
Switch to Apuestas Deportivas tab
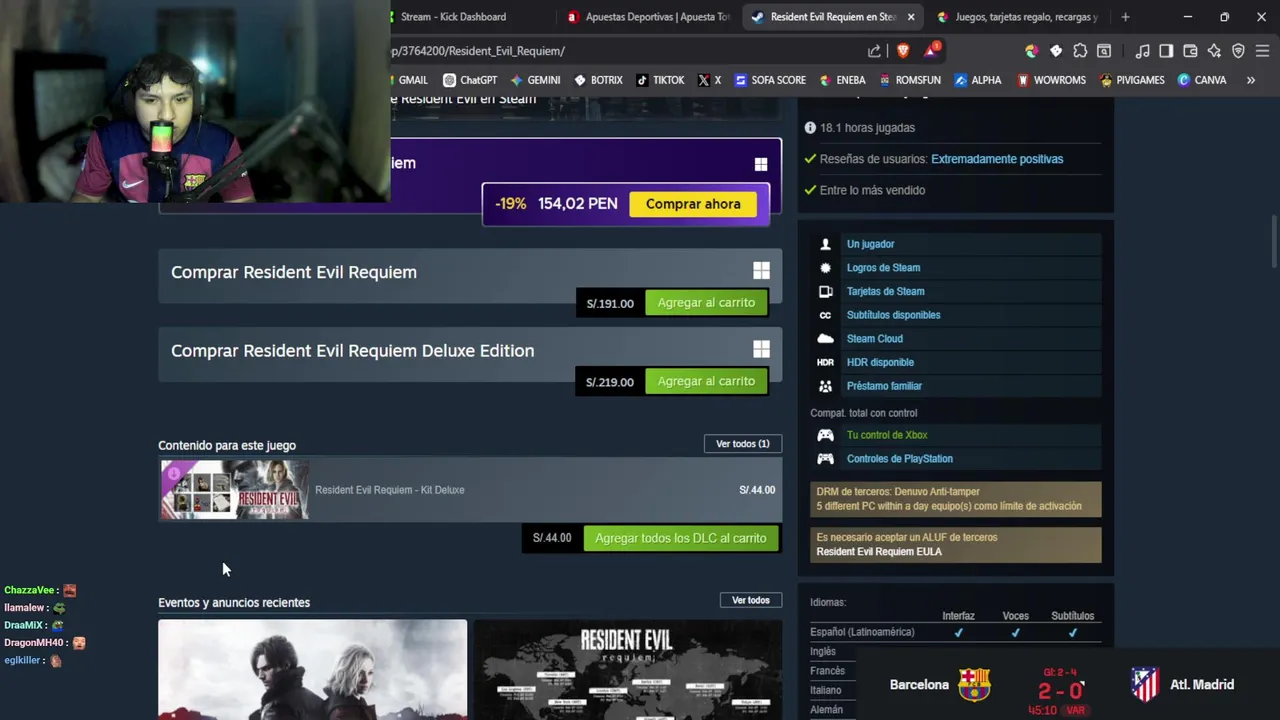pos(650,17)
